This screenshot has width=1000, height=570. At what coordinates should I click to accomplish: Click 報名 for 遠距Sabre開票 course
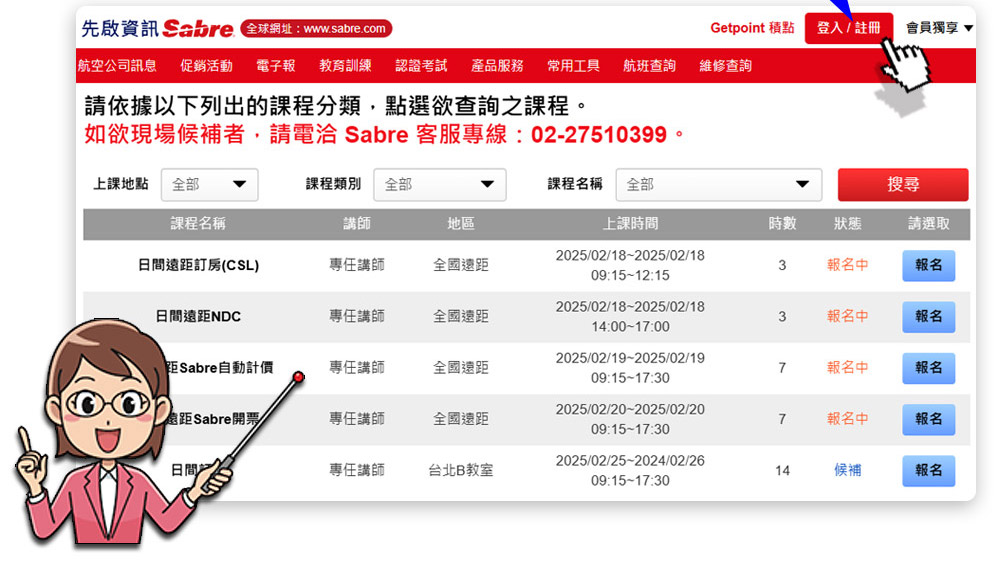(x=928, y=420)
